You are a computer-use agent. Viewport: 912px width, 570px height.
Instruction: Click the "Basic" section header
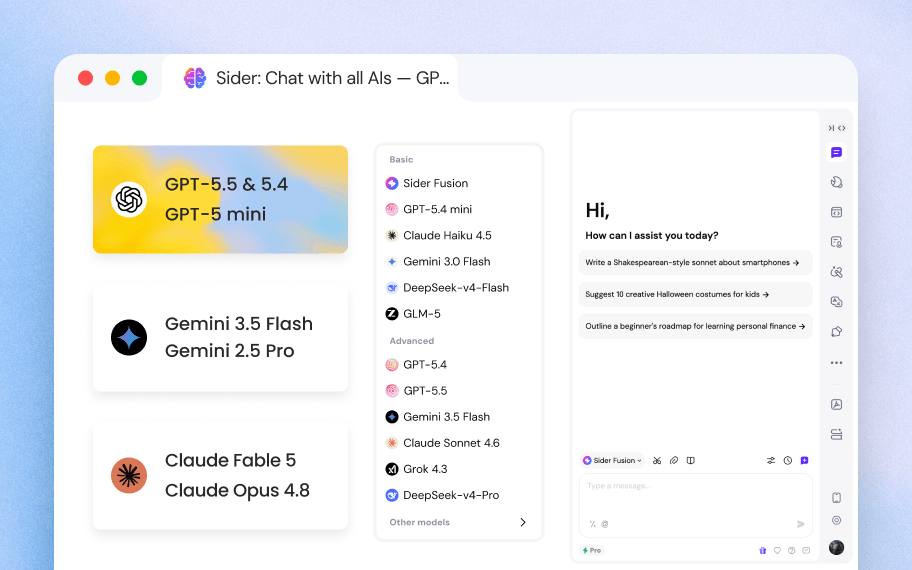pos(401,159)
